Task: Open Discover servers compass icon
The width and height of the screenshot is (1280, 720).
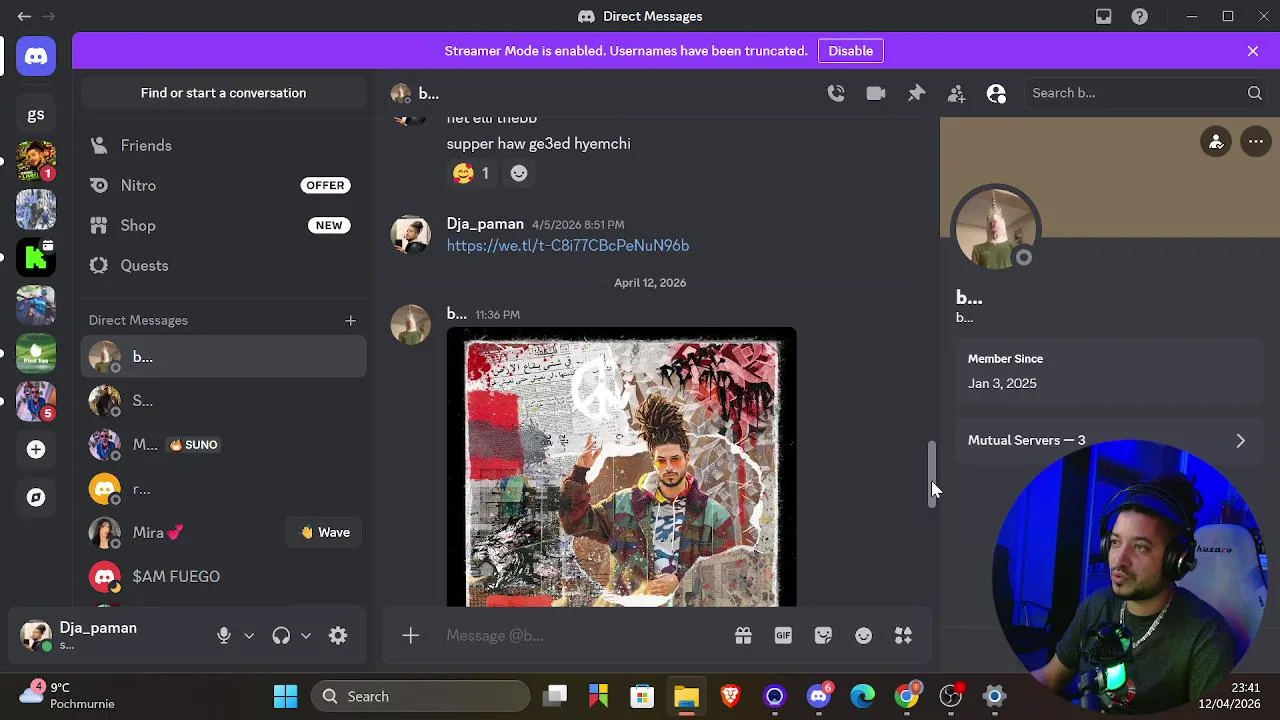Action: [36, 497]
